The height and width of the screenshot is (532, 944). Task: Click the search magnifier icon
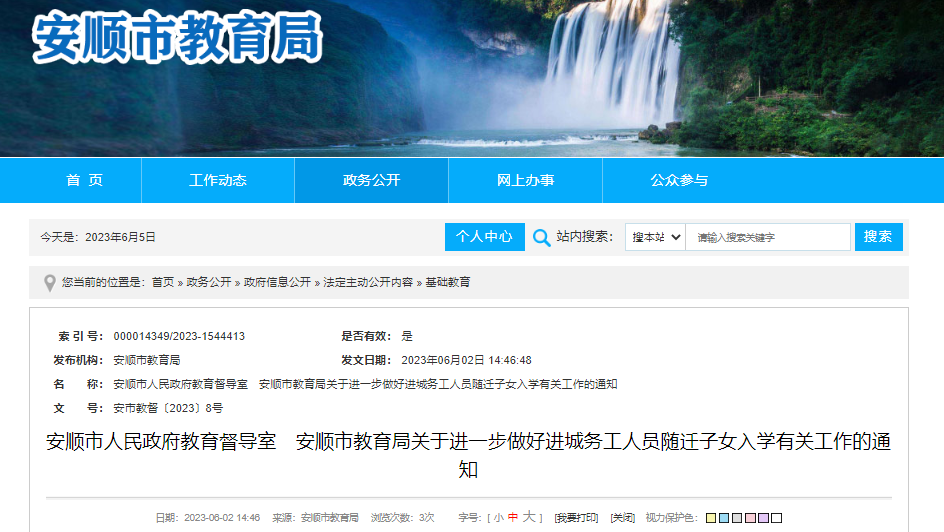click(541, 238)
